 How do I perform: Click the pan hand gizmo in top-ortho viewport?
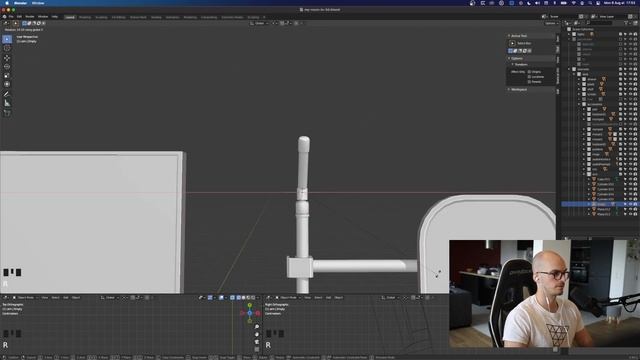point(257,334)
